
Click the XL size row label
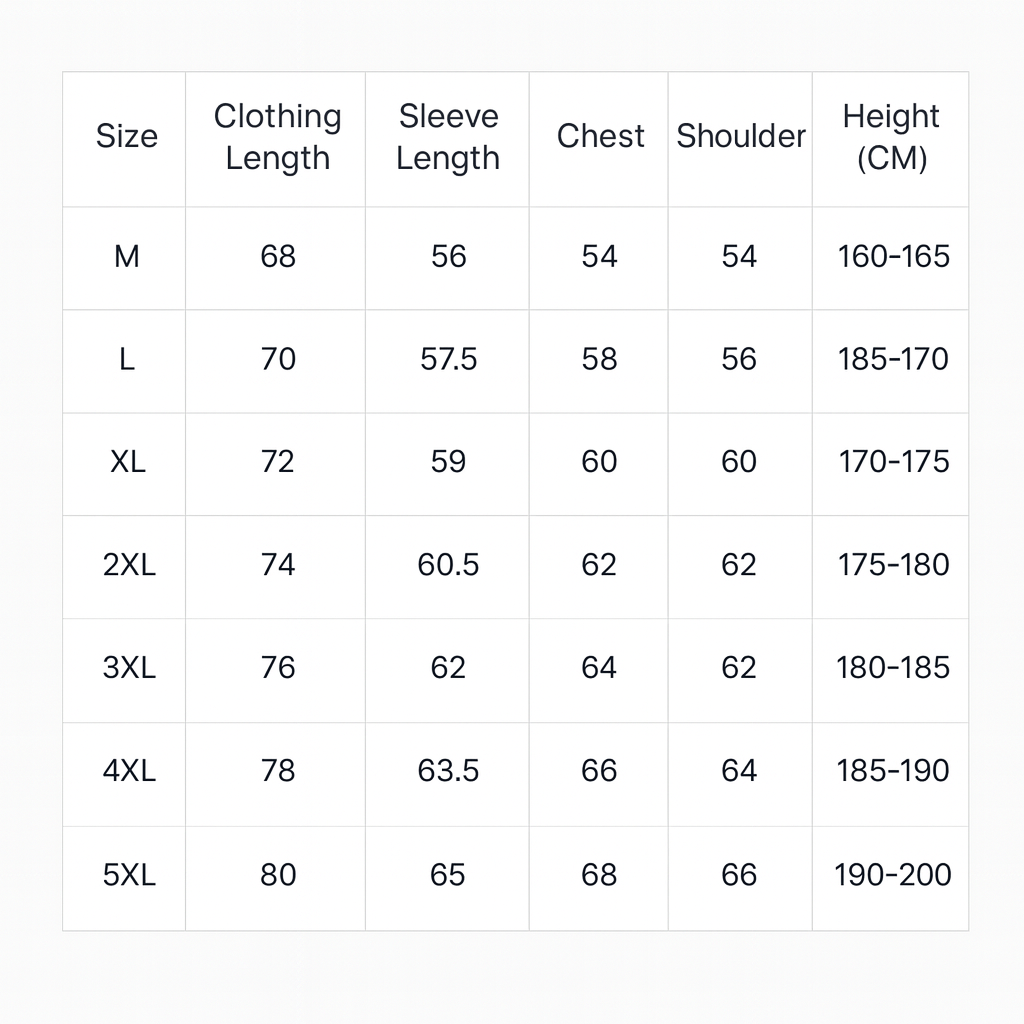127,462
